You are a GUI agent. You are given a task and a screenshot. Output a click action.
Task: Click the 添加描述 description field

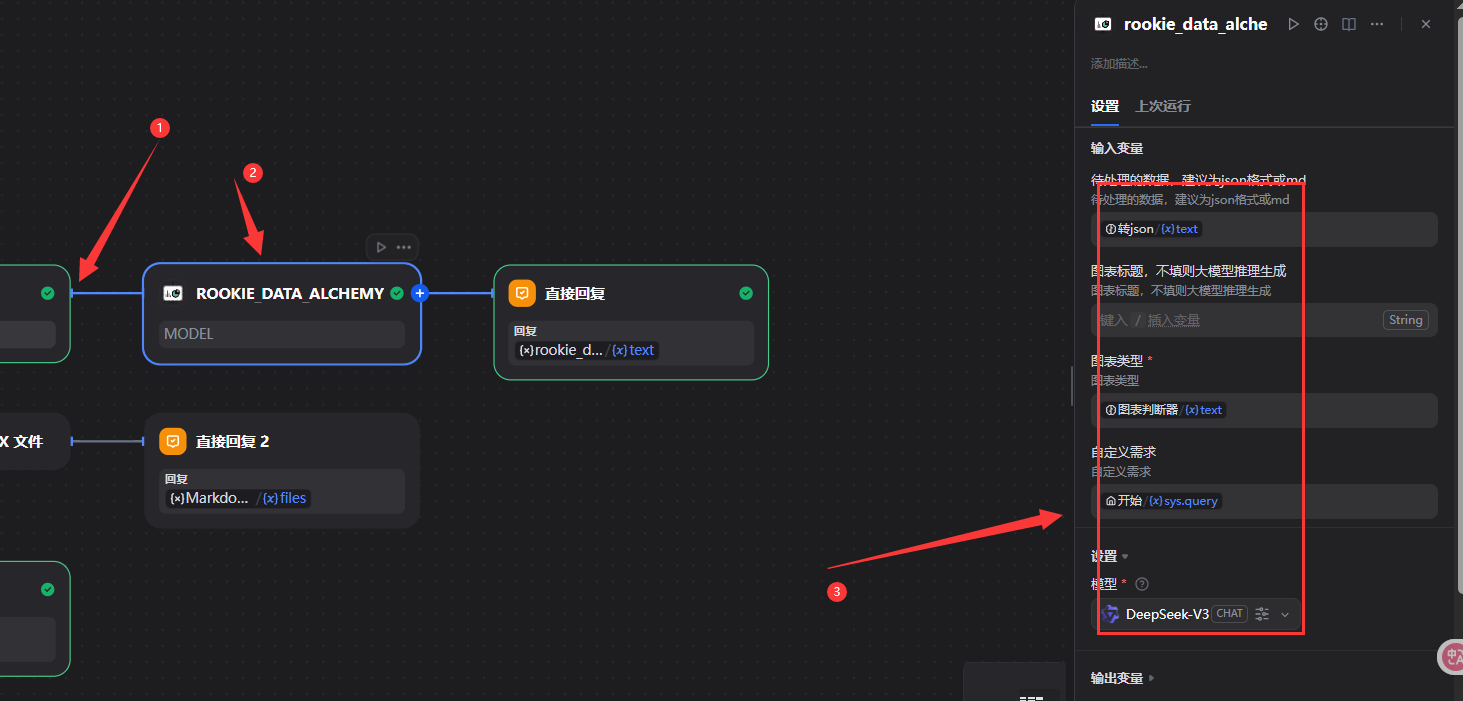coord(1120,64)
